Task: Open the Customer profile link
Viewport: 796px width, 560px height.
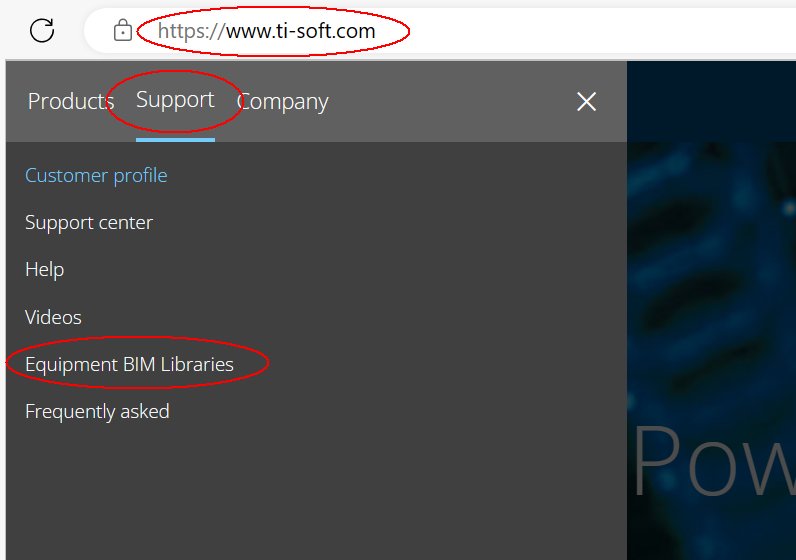Action: [x=96, y=176]
